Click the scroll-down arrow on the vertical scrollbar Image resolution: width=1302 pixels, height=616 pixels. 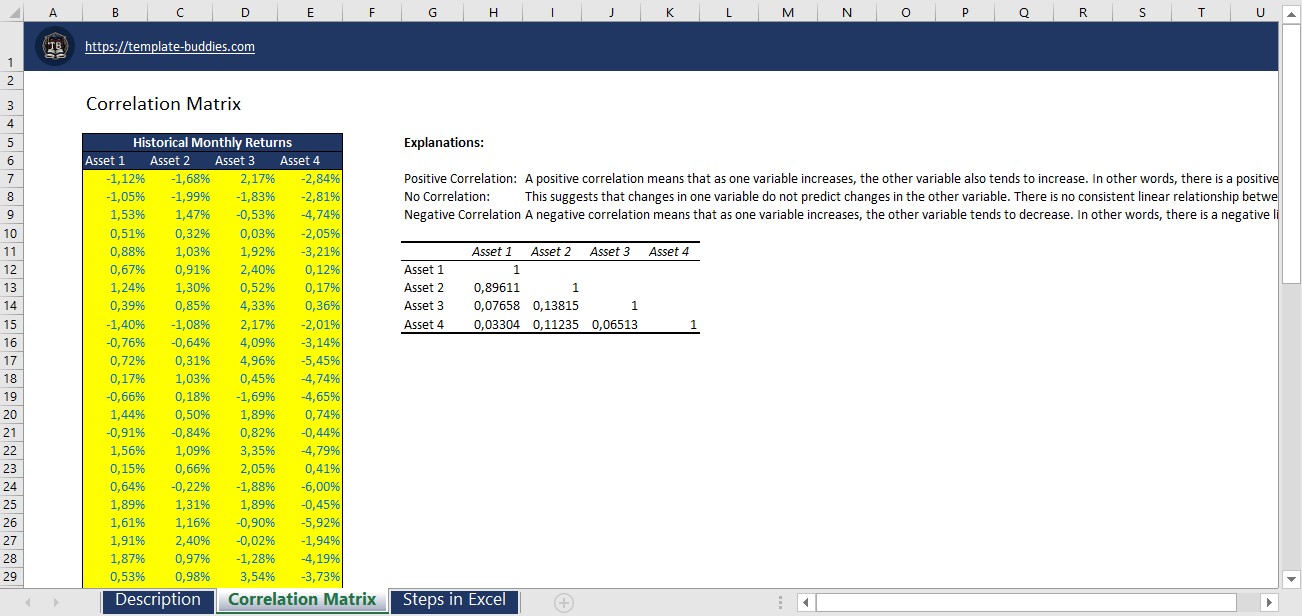coord(1291,578)
